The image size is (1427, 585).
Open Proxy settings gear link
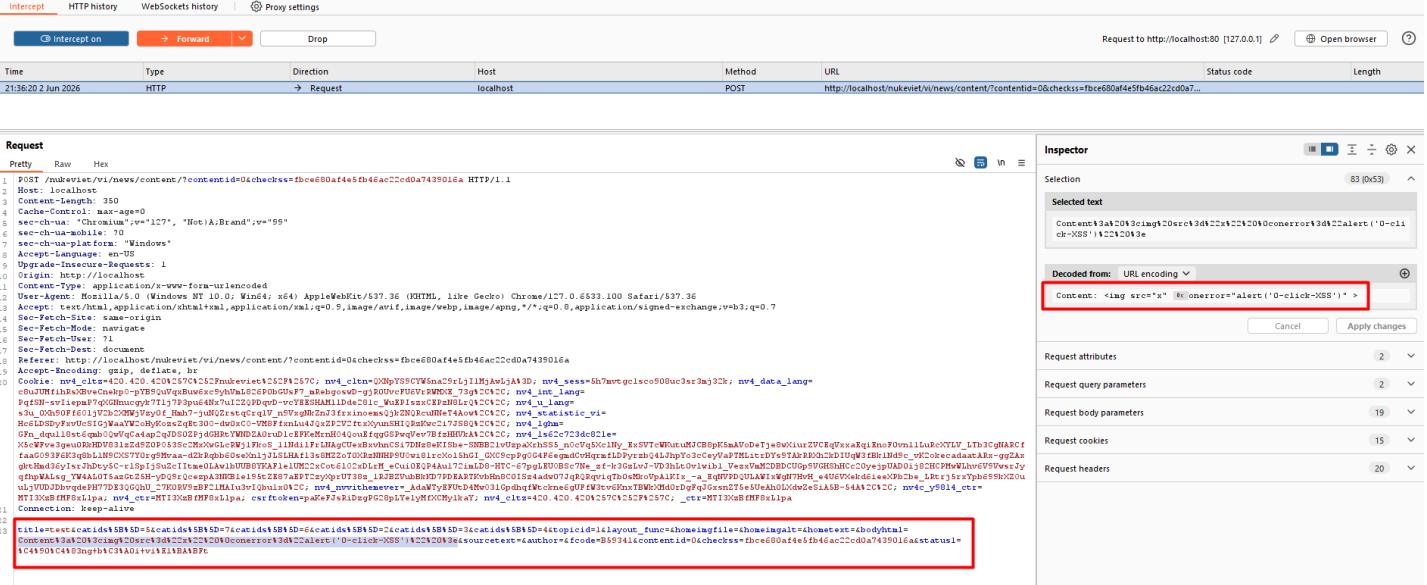click(x=285, y=7)
